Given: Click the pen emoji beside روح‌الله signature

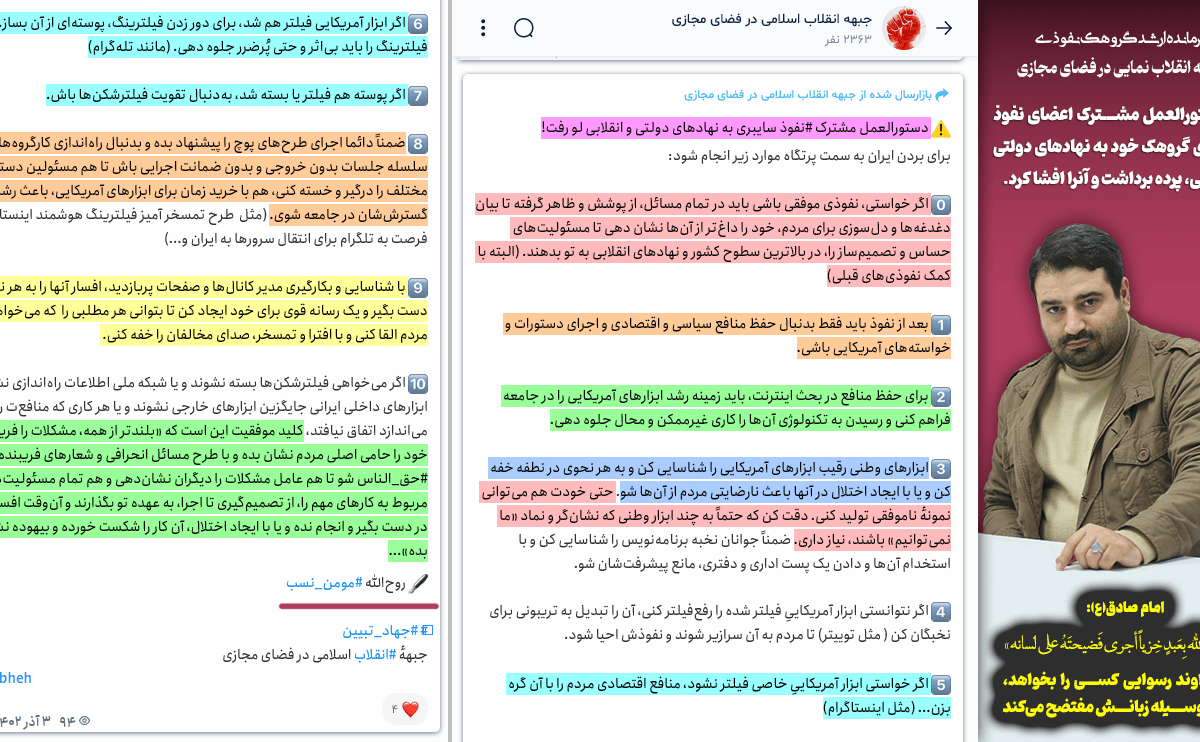Looking at the screenshot, I should (x=419, y=583).
